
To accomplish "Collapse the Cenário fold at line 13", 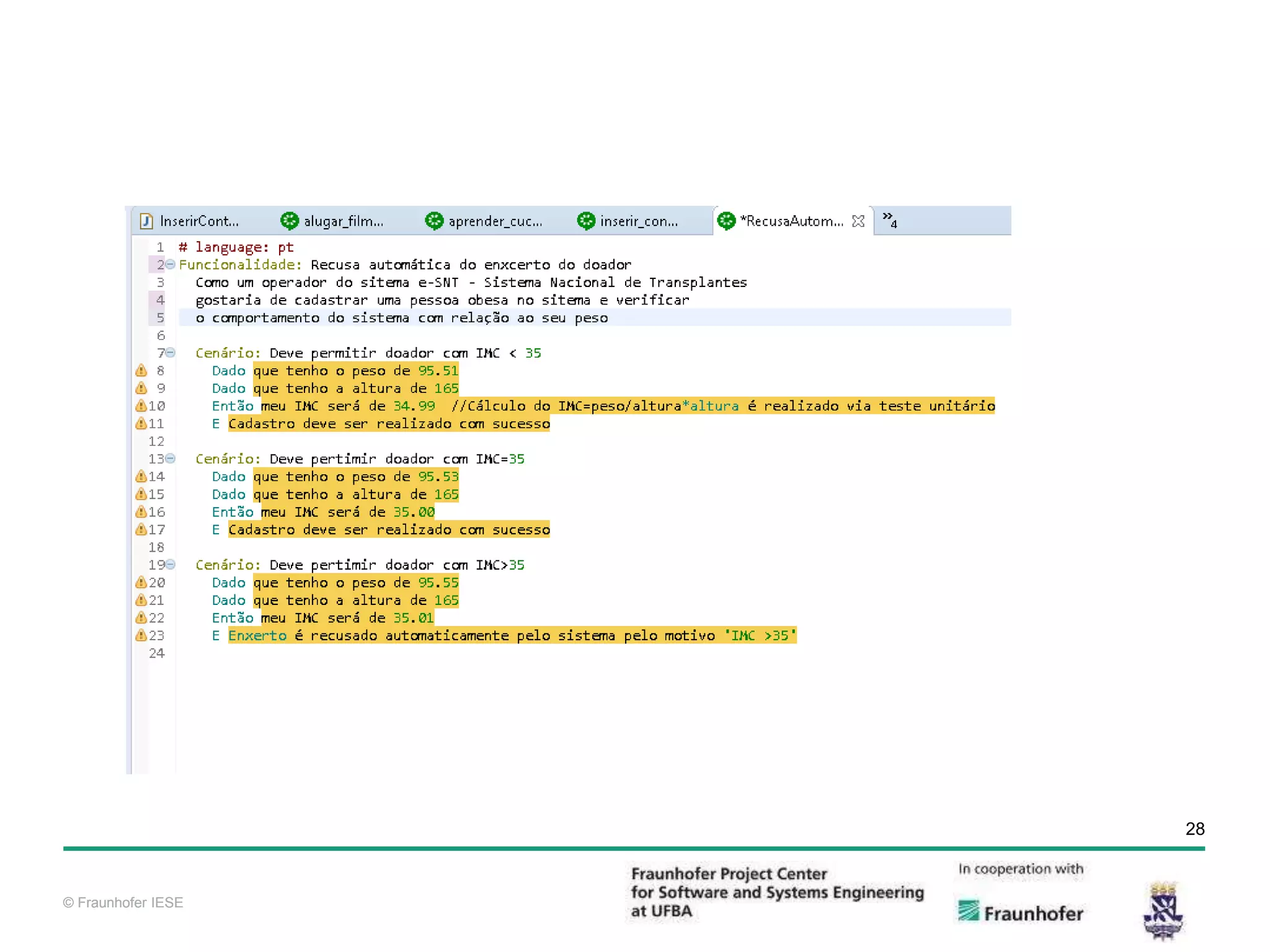I will [x=171, y=459].
